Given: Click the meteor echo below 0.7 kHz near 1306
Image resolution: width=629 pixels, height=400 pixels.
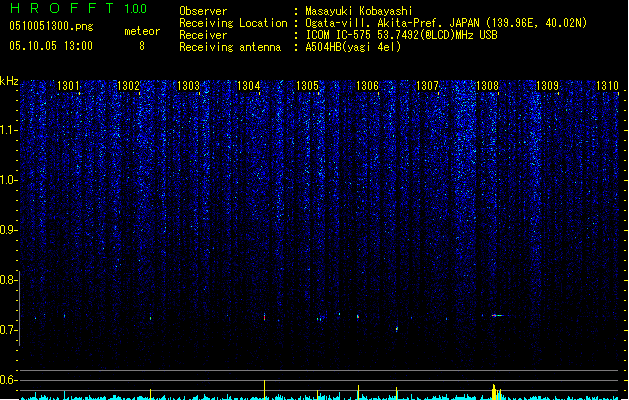Looking at the screenshot, I should coord(397,329).
